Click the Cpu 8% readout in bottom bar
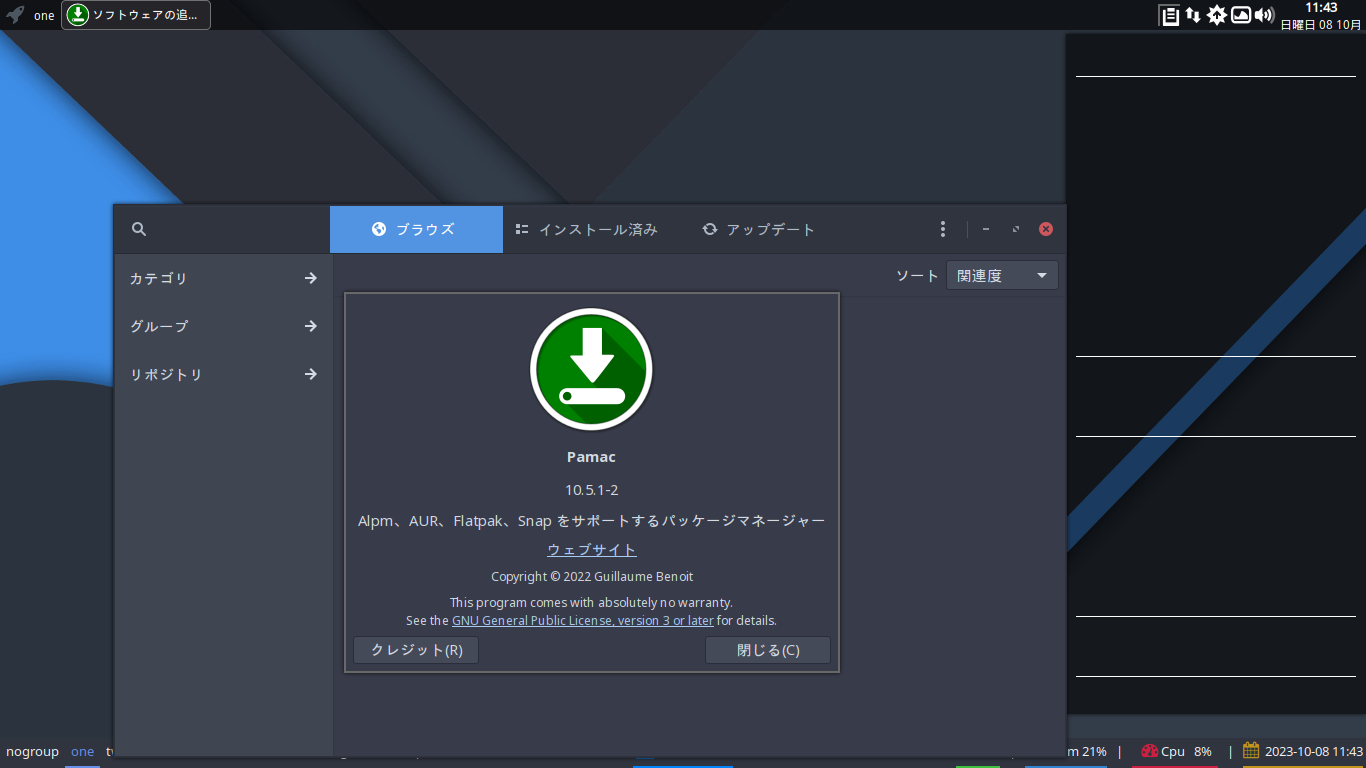Viewport: 1366px width, 768px height. coord(1186,751)
